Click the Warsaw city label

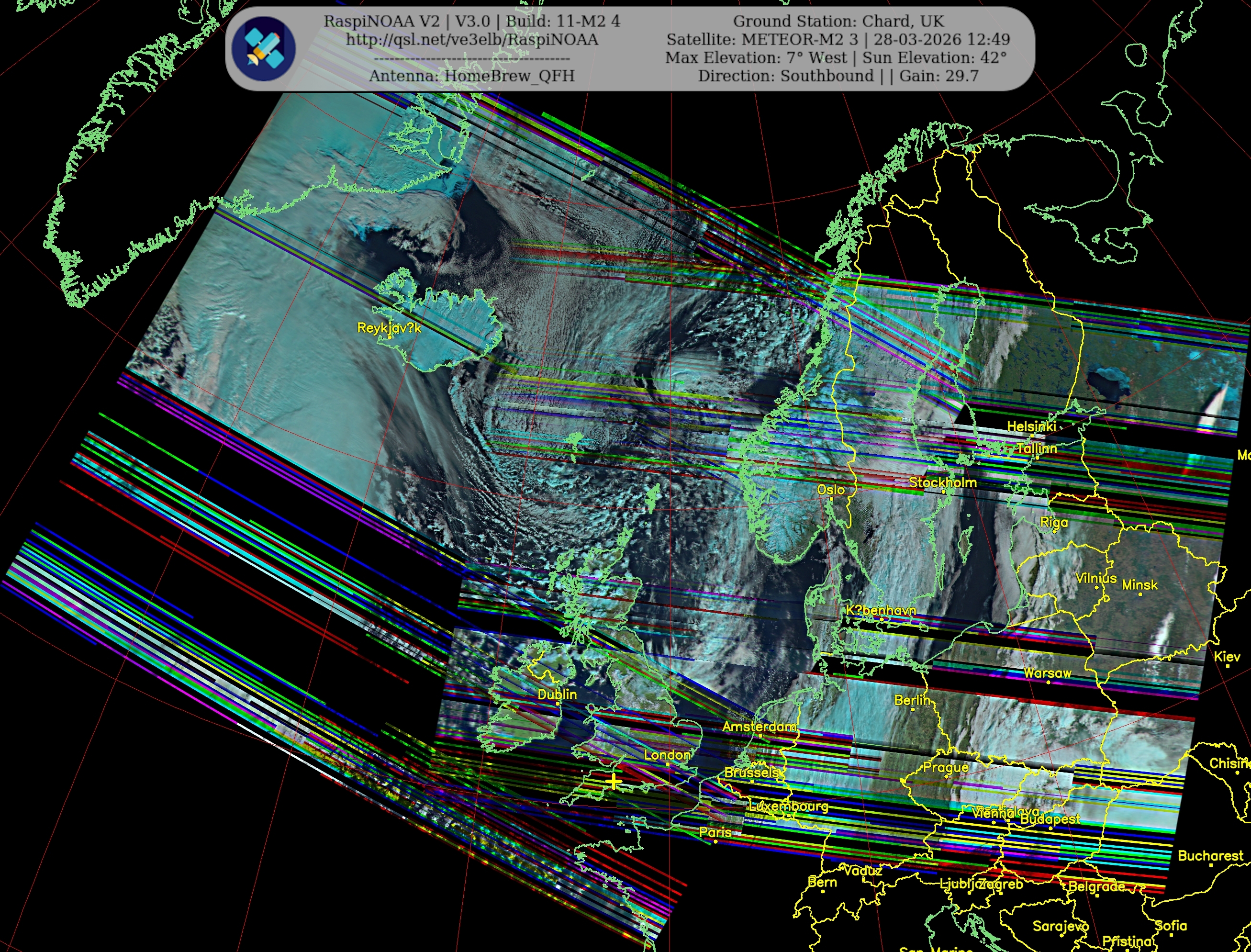(1047, 673)
